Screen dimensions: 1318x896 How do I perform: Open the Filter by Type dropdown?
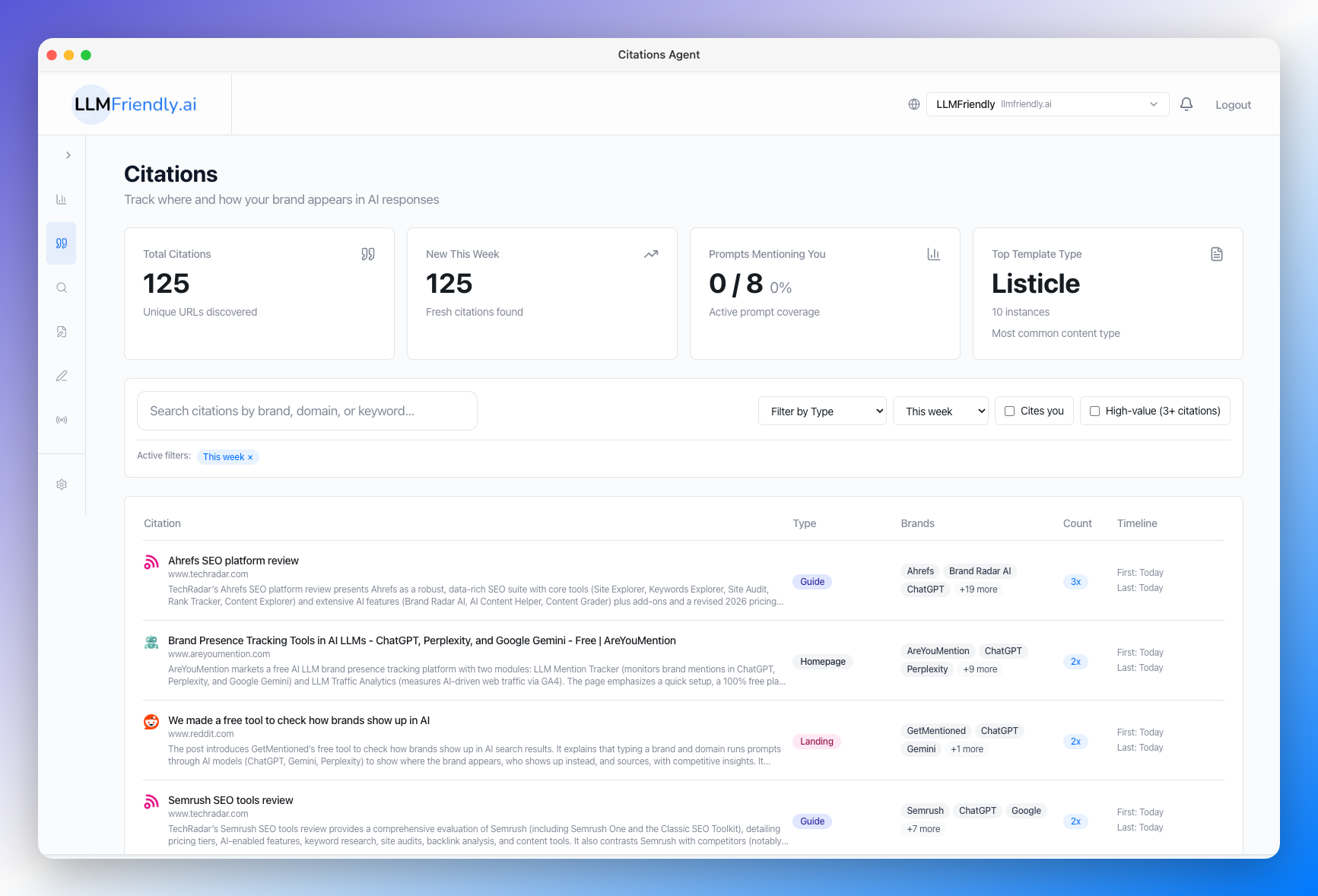point(822,411)
